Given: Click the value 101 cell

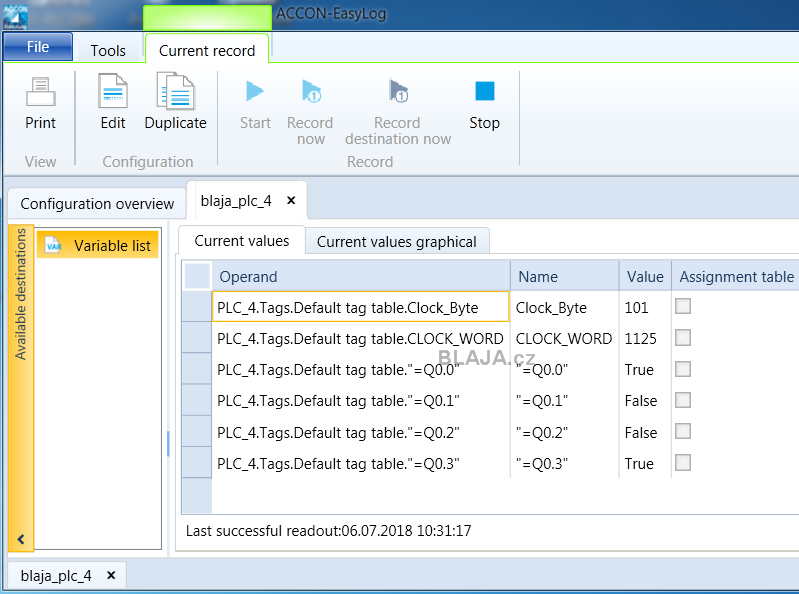Looking at the screenshot, I should 645,307.
